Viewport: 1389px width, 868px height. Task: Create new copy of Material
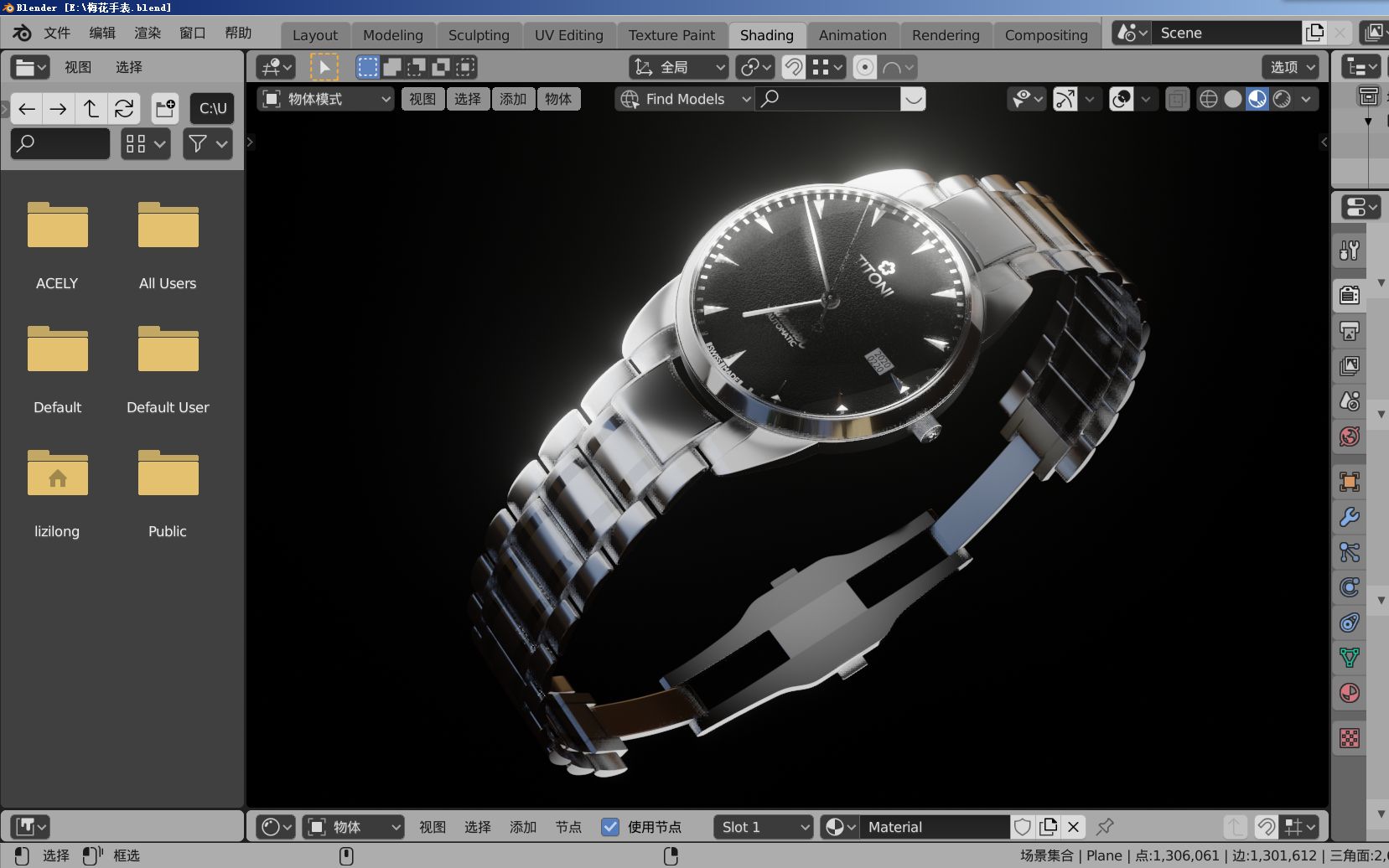tap(1048, 827)
